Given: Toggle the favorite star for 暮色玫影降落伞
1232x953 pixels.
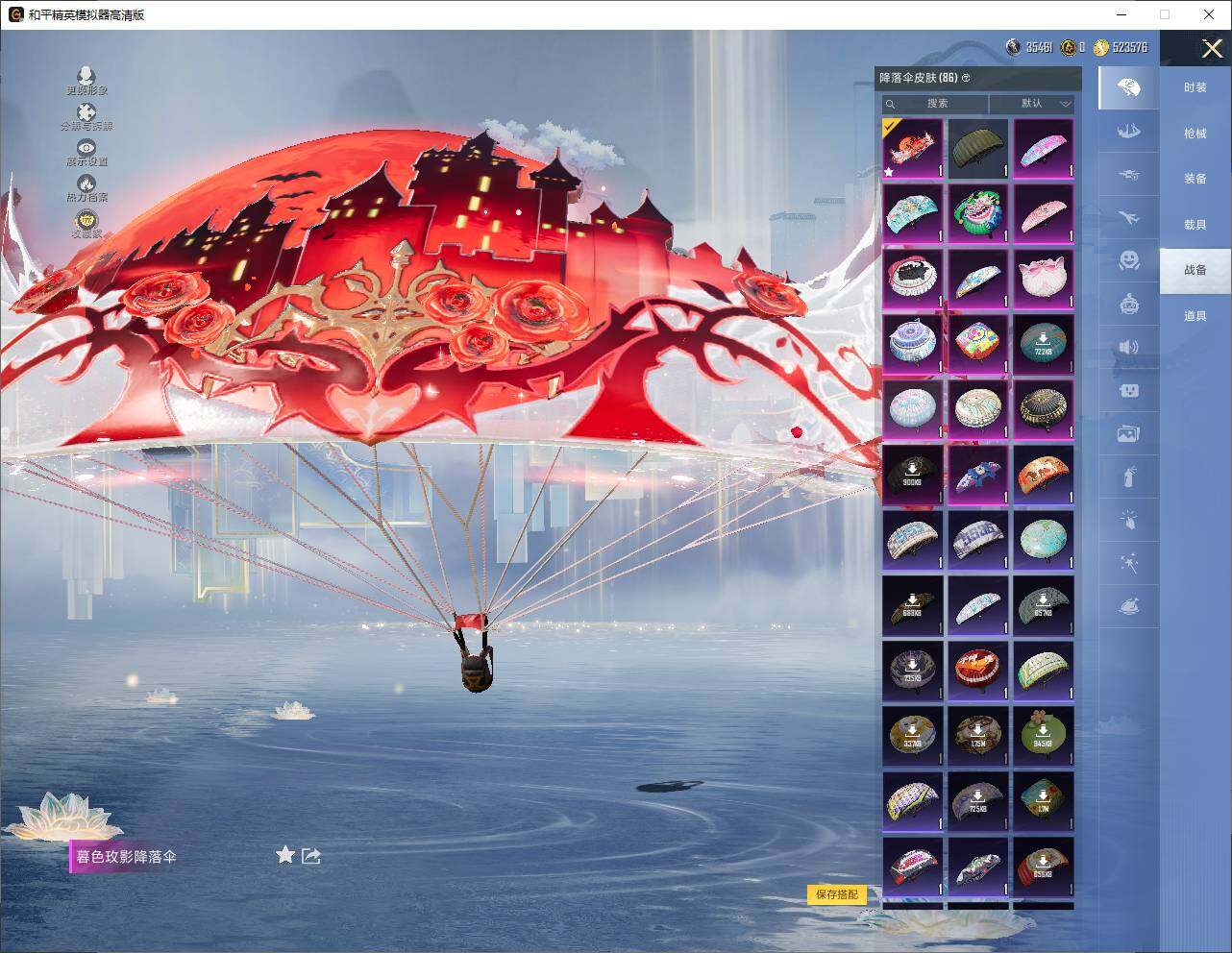Looking at the screenshot, I should [x=284, y=855].
